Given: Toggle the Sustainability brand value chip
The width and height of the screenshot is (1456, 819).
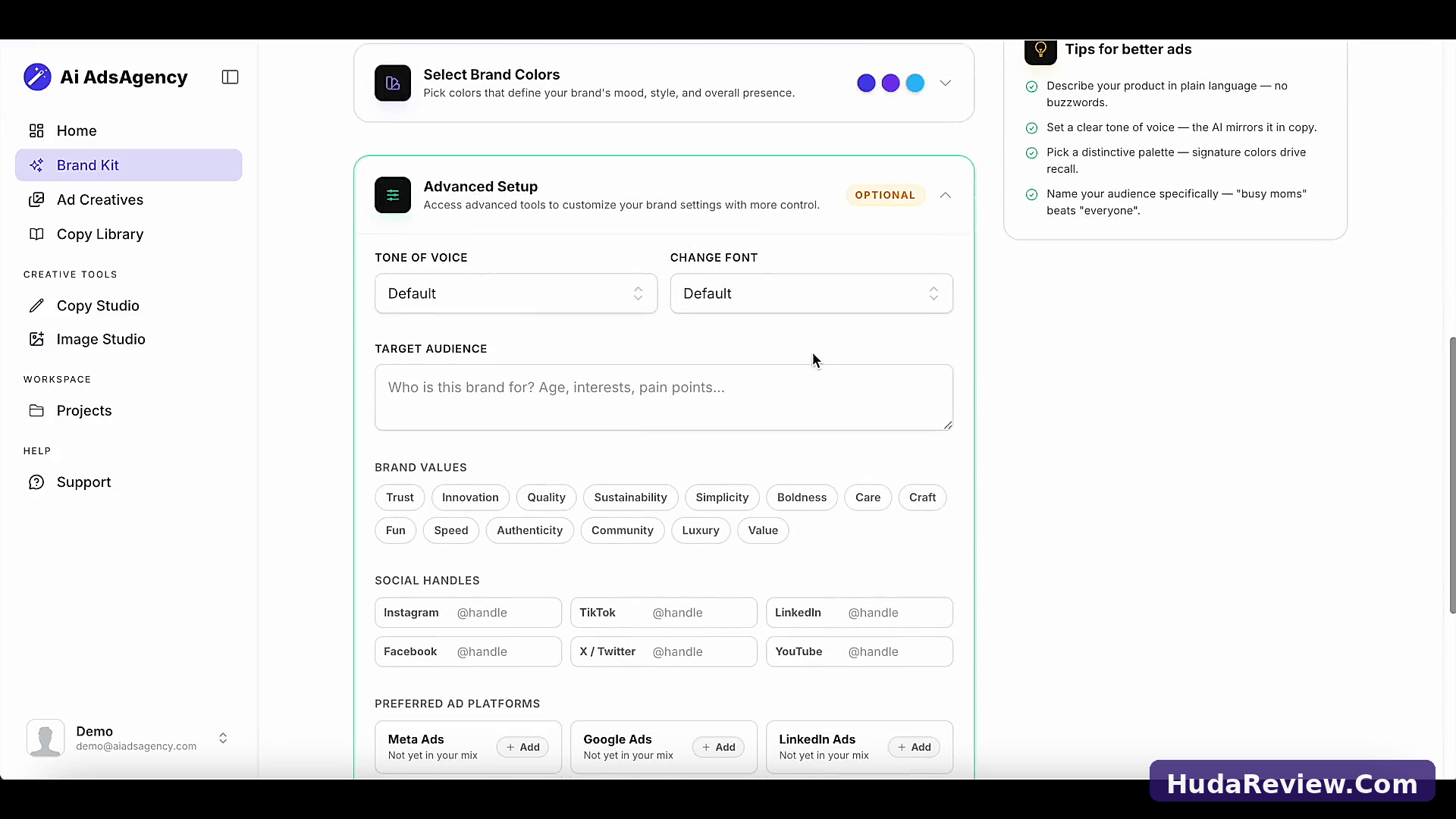Looking at the screenshot, I should point(630,497).
